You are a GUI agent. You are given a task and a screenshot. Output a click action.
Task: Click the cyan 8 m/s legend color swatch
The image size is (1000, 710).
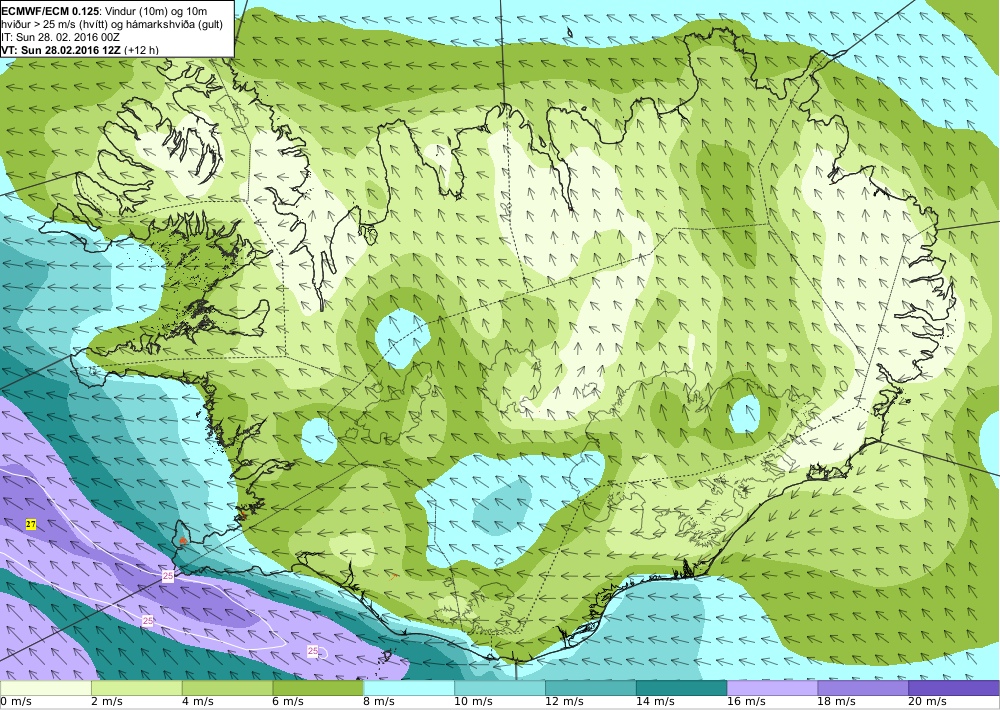[x=409, y=688]
